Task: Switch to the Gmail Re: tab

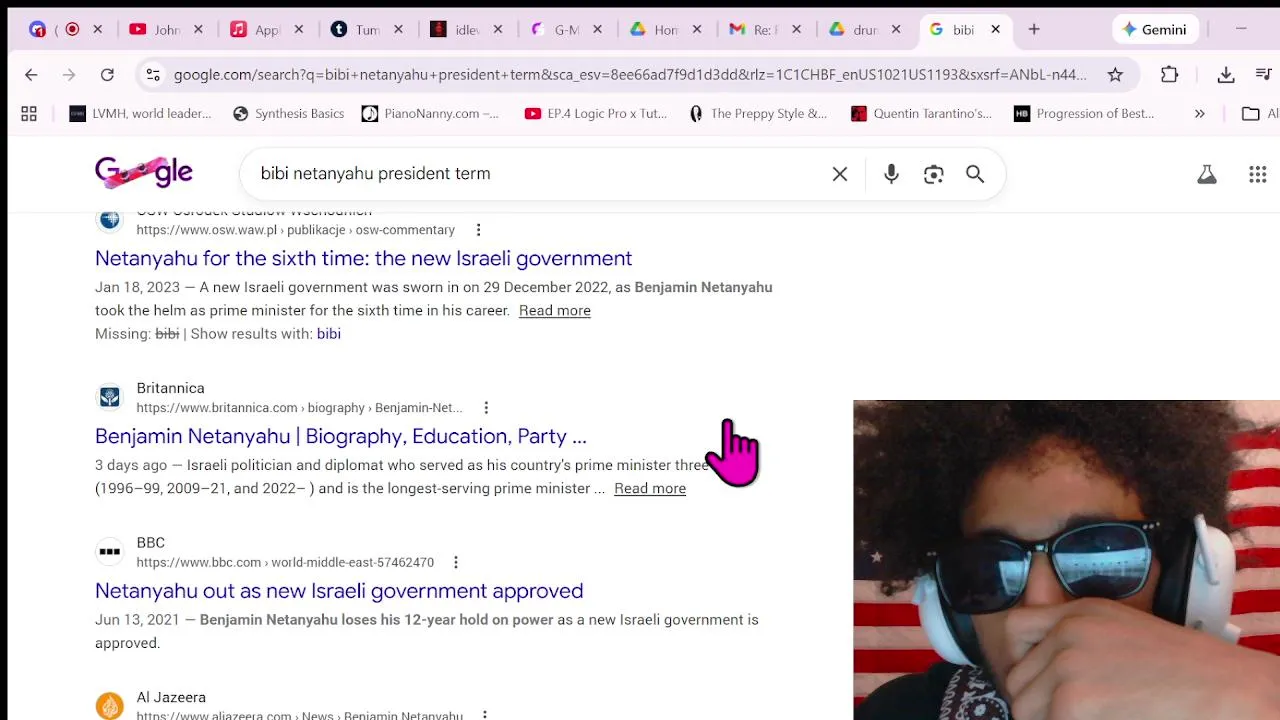Action: (x=765, y=30)
